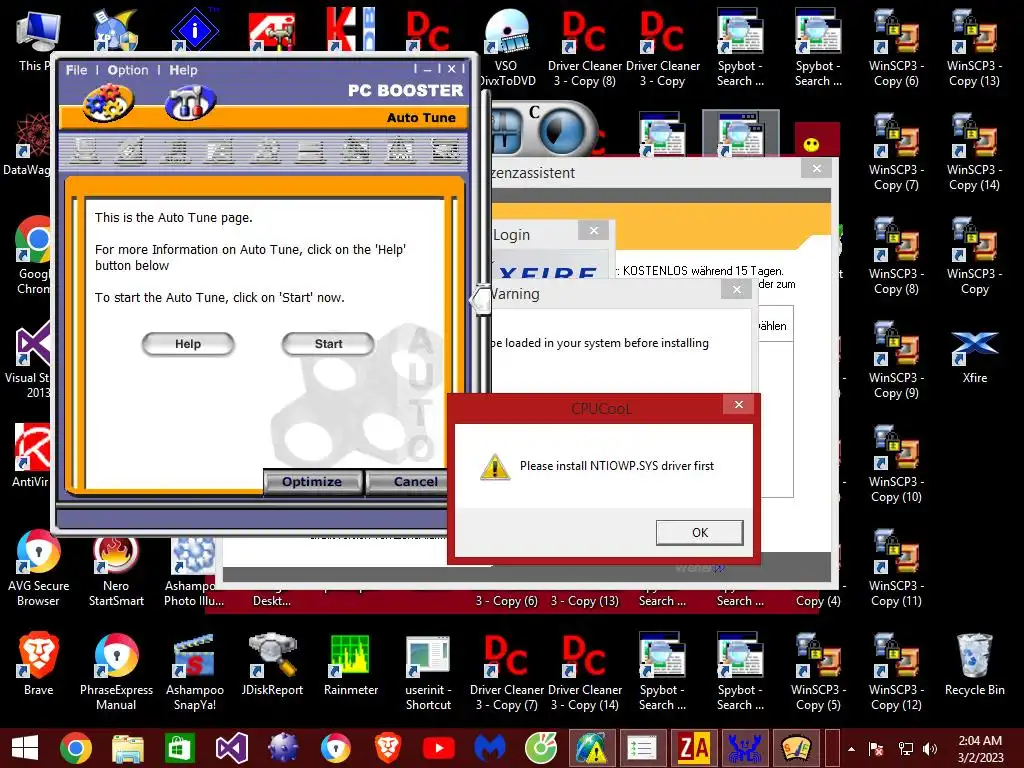Open Option menu in PC Booster
Viewport: 1024px width, 768px height.
pyautogui.click(x=128, y=70)
